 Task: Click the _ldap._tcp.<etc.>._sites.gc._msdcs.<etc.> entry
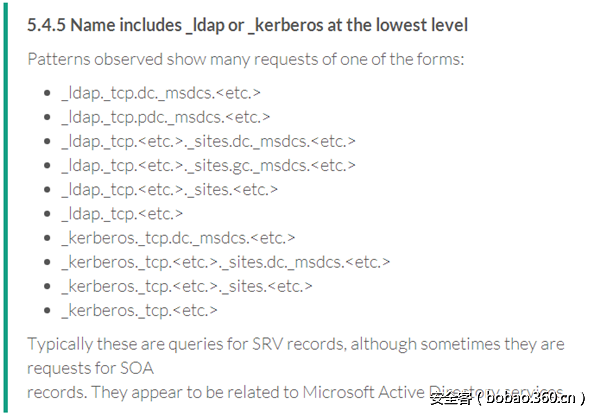(208, 165)
